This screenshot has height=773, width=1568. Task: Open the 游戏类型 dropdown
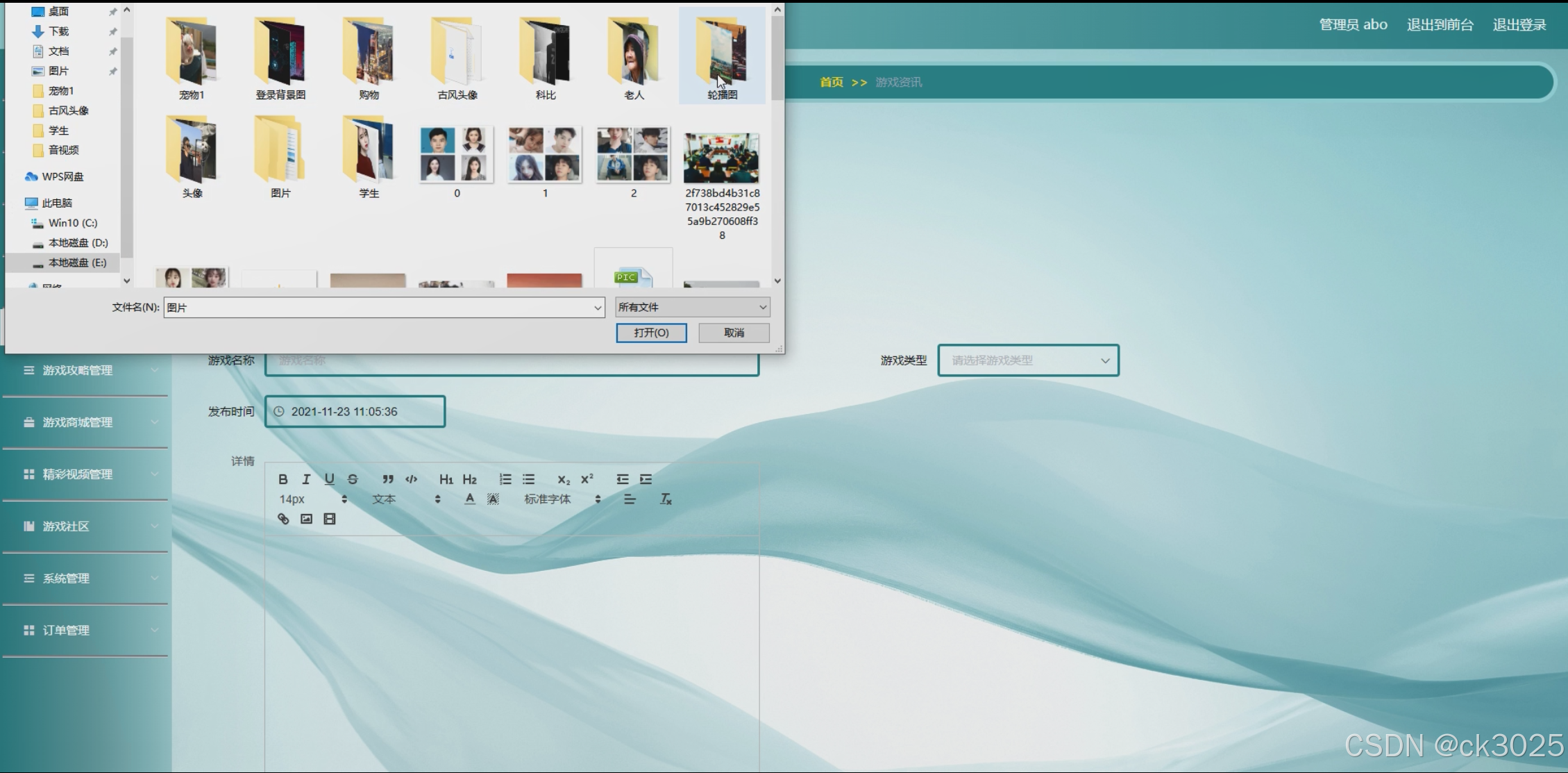pos(1027,360)
